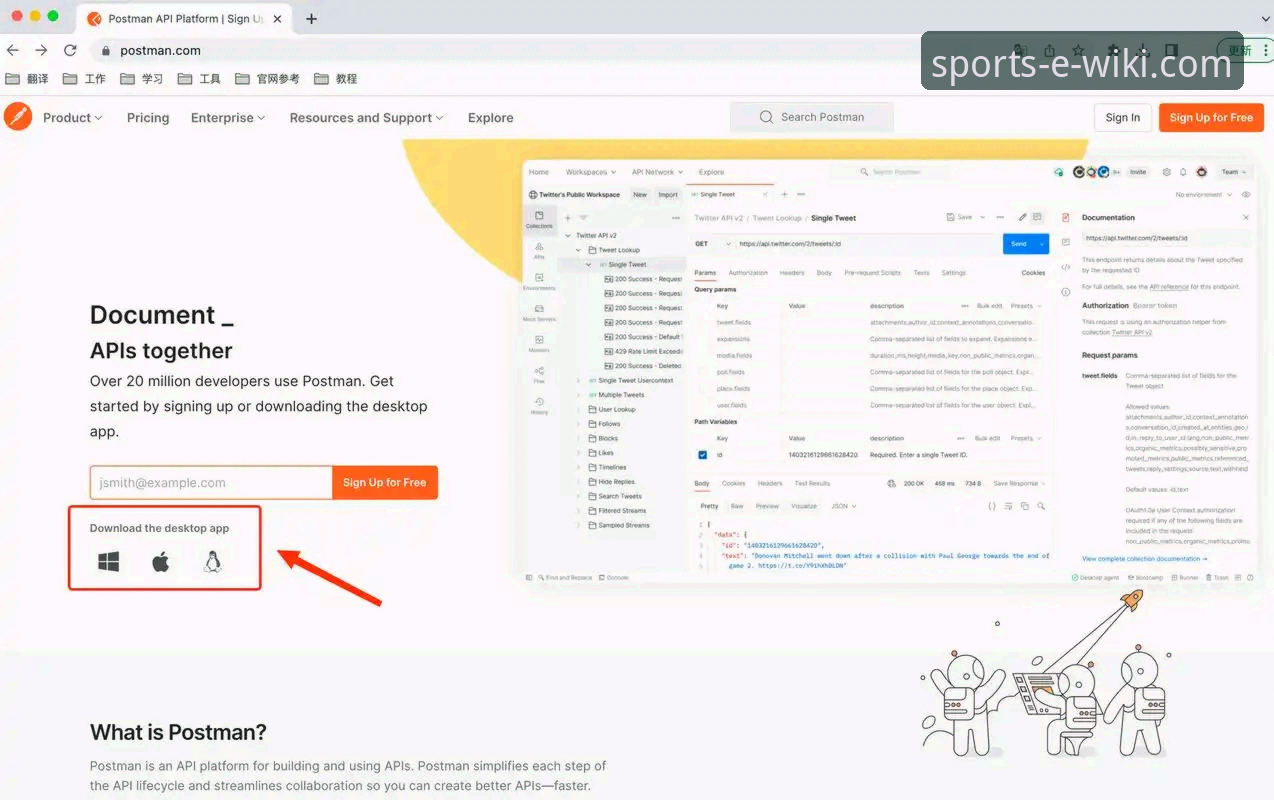Expand the Multiple Tweets item

[578, 395]
